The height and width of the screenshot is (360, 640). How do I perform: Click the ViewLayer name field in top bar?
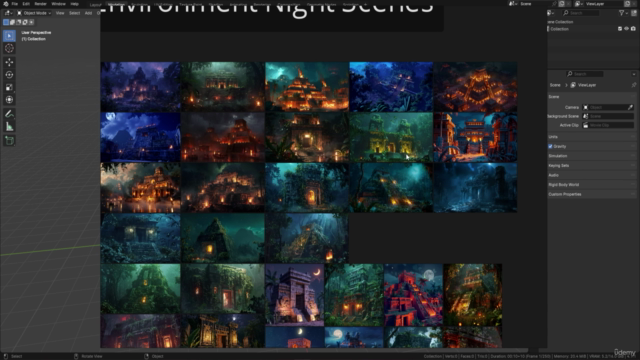pos(603,4)
